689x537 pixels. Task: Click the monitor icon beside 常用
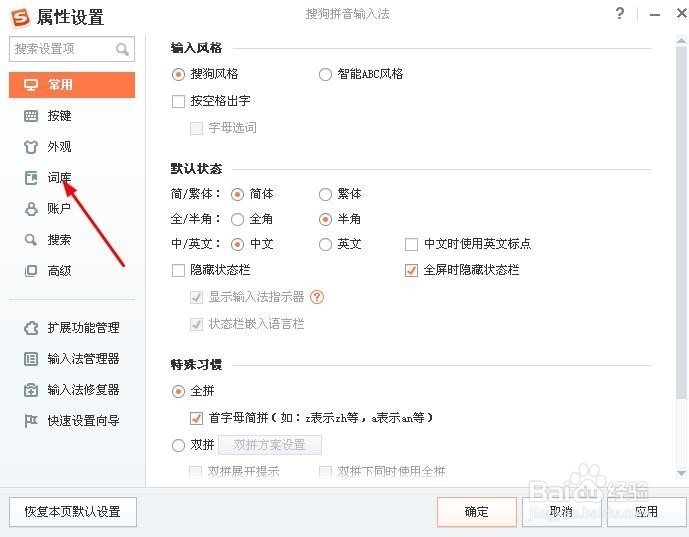30,84
